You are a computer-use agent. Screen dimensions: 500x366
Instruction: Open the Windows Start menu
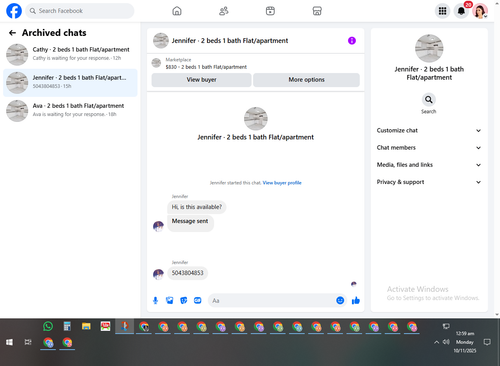(9, 342)
